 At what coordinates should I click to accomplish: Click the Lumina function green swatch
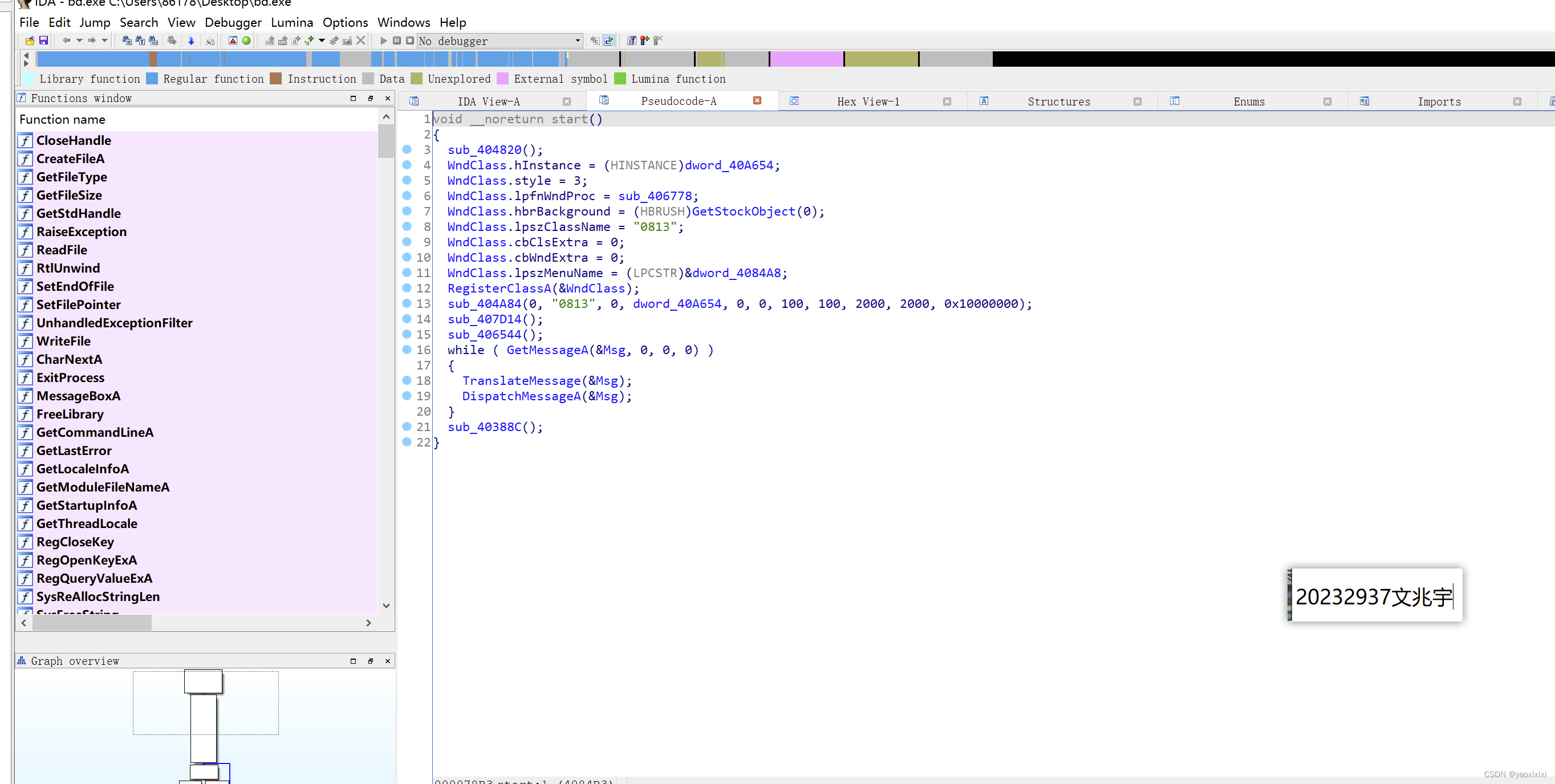(x=620, y=79)
